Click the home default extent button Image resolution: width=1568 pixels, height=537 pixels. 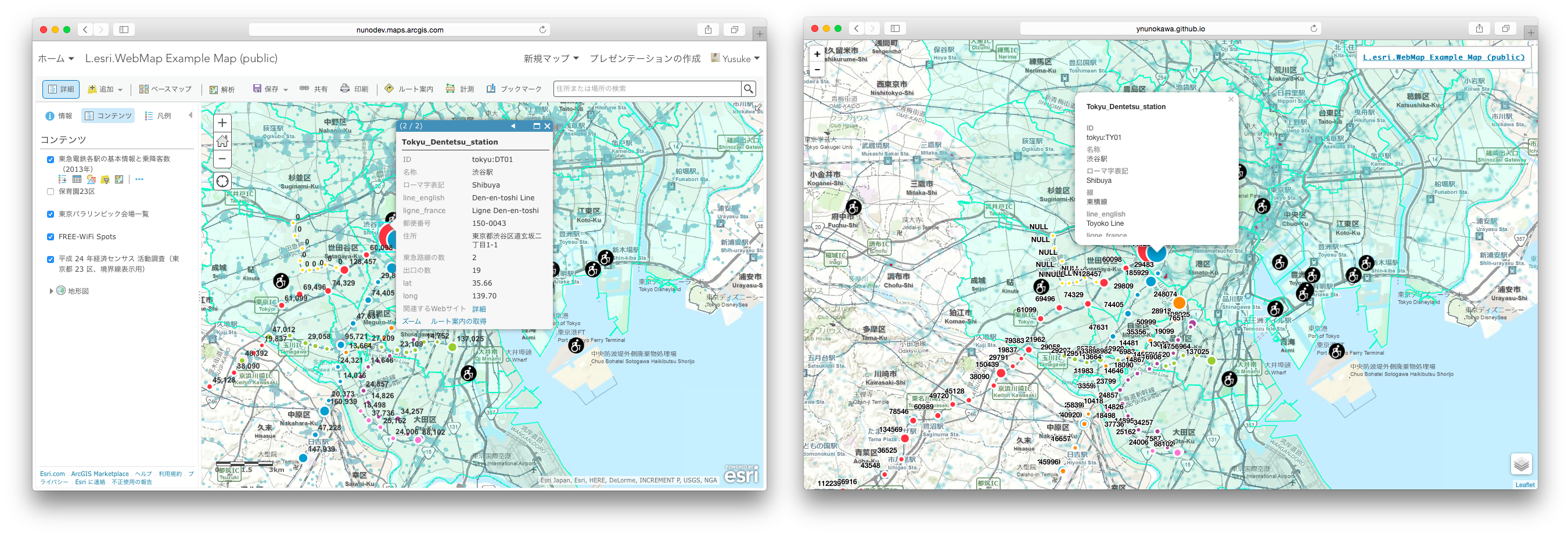pos(222,141)
